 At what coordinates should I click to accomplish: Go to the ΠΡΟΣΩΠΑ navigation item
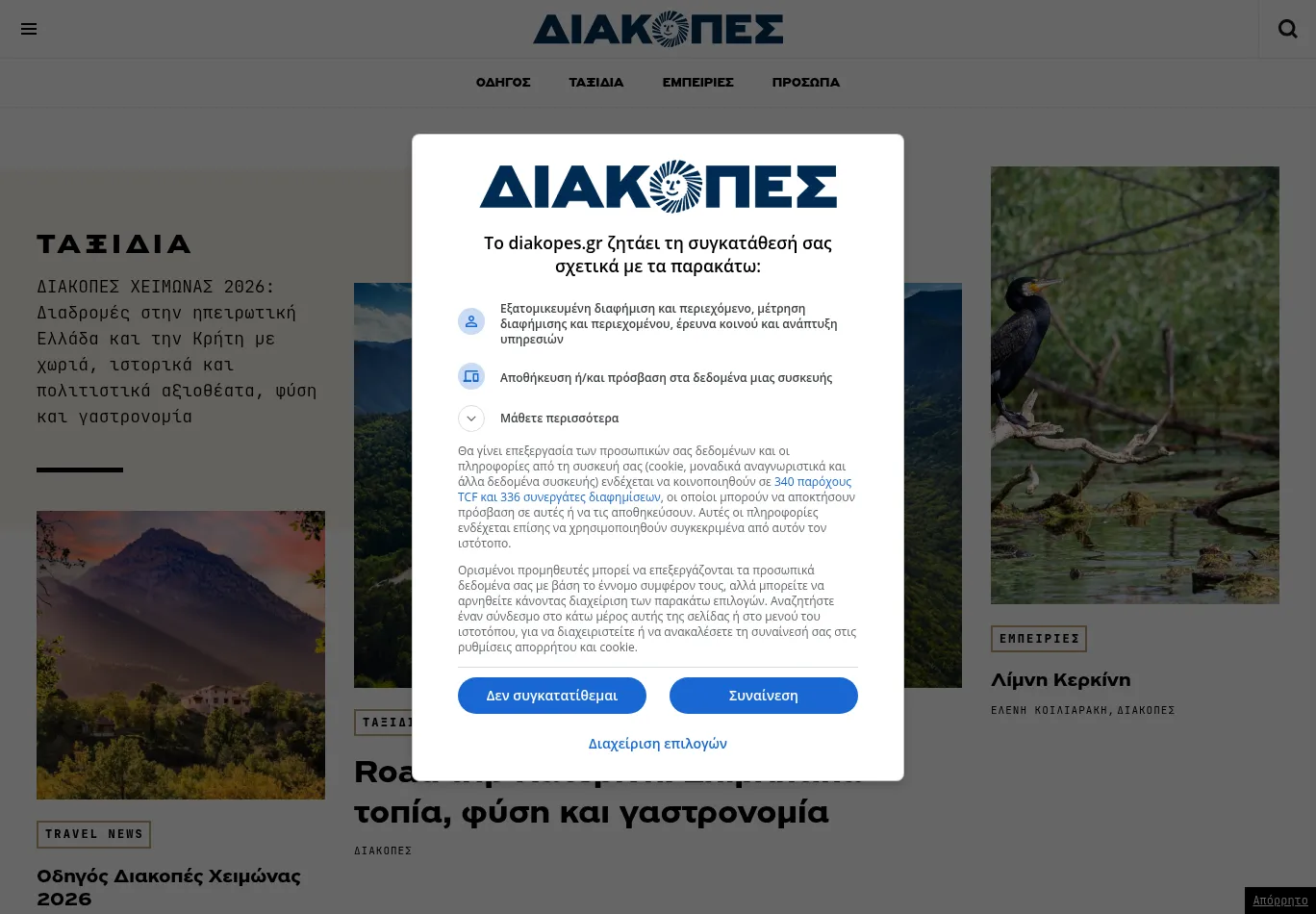point(806,83)
